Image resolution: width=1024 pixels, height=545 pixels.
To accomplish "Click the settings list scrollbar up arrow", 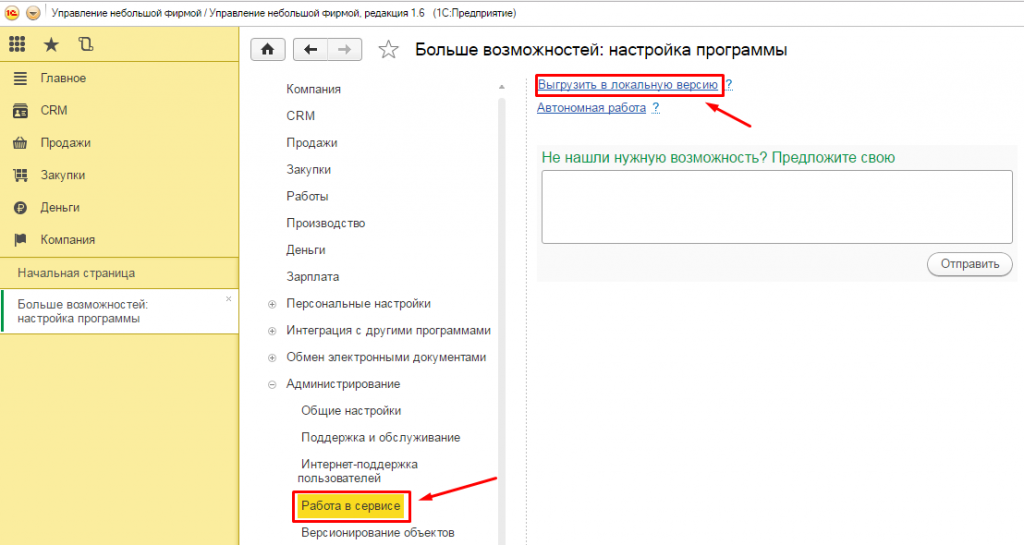I will pyautogui.click(x=502, y=87).
